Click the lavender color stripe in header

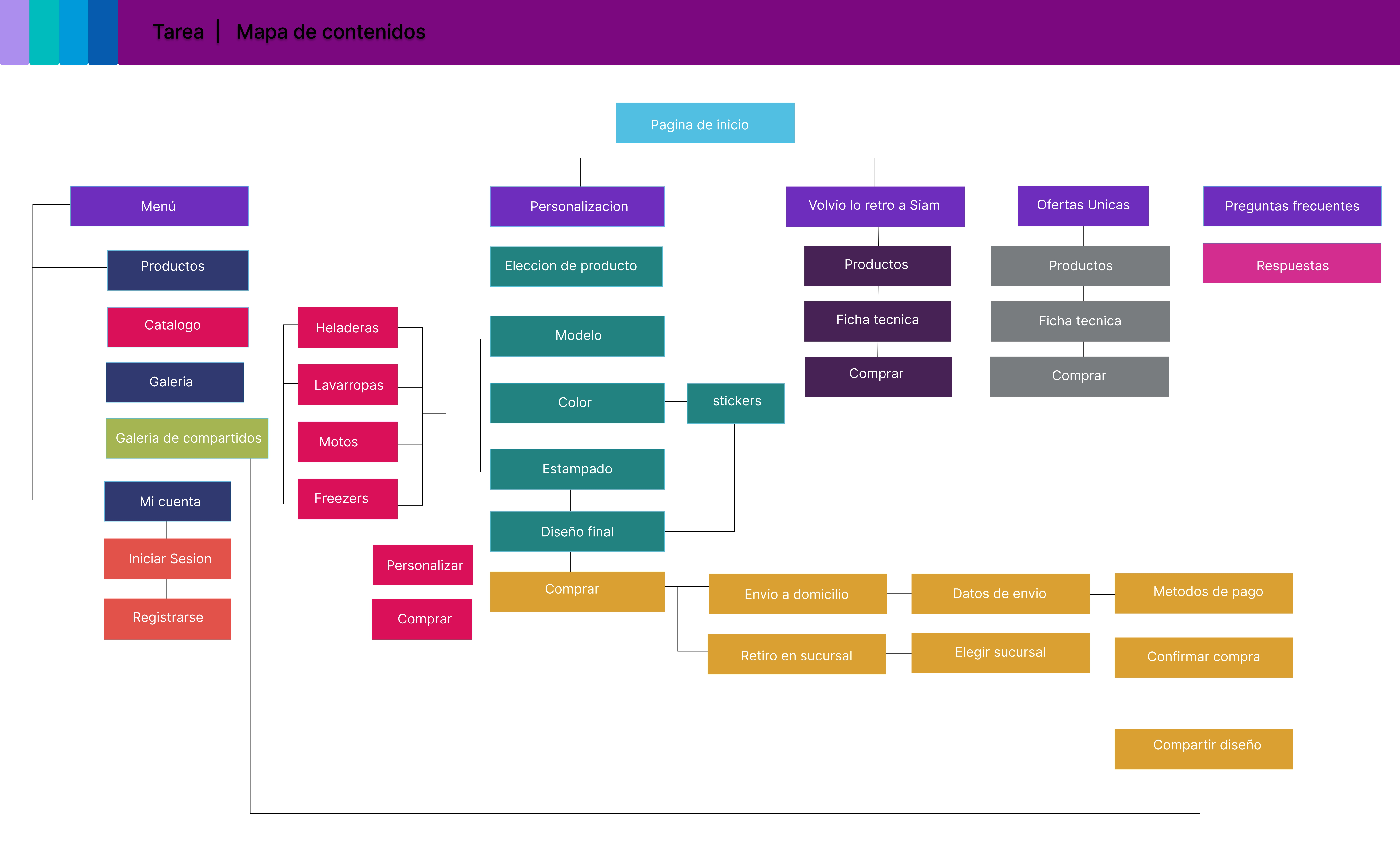(x=14, y=32)
